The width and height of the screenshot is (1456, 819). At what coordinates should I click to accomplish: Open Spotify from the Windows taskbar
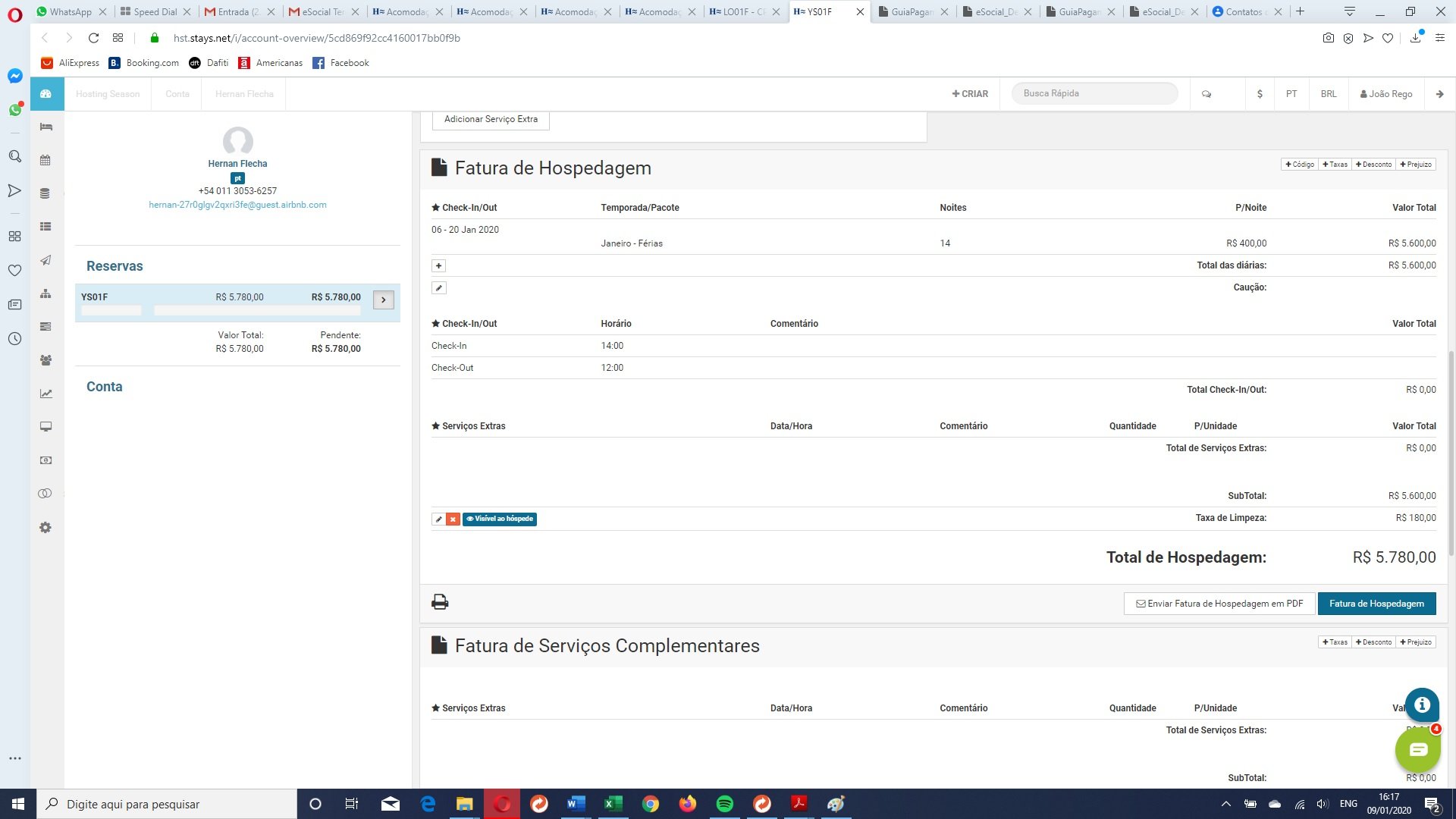tap(724, 804)
